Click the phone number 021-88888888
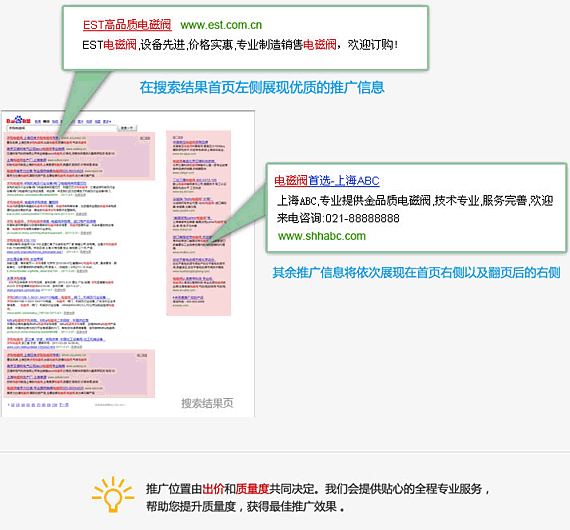The image size is (570, 530). (x=362, y=218)
